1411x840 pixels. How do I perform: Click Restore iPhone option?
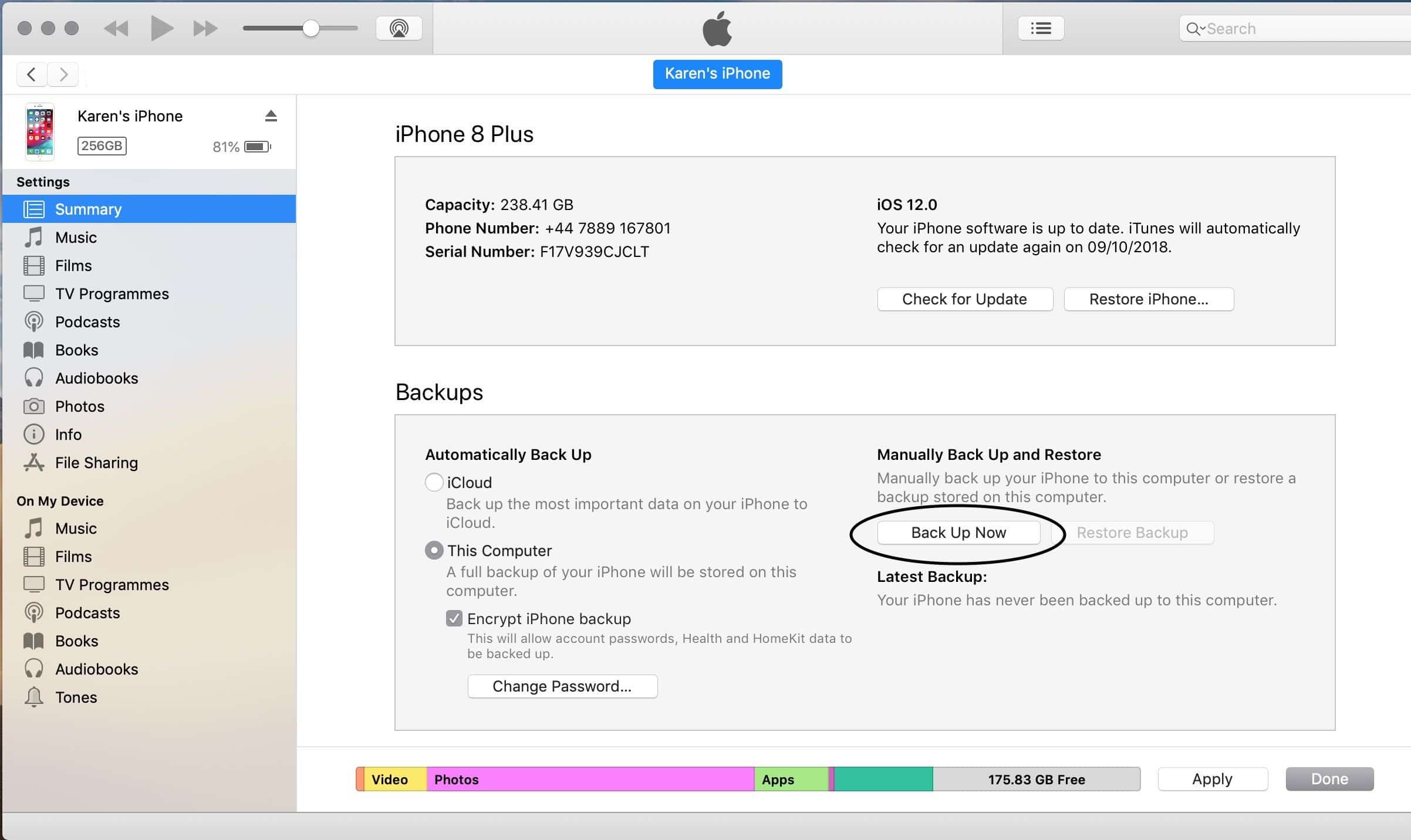tap(1149, 298)
